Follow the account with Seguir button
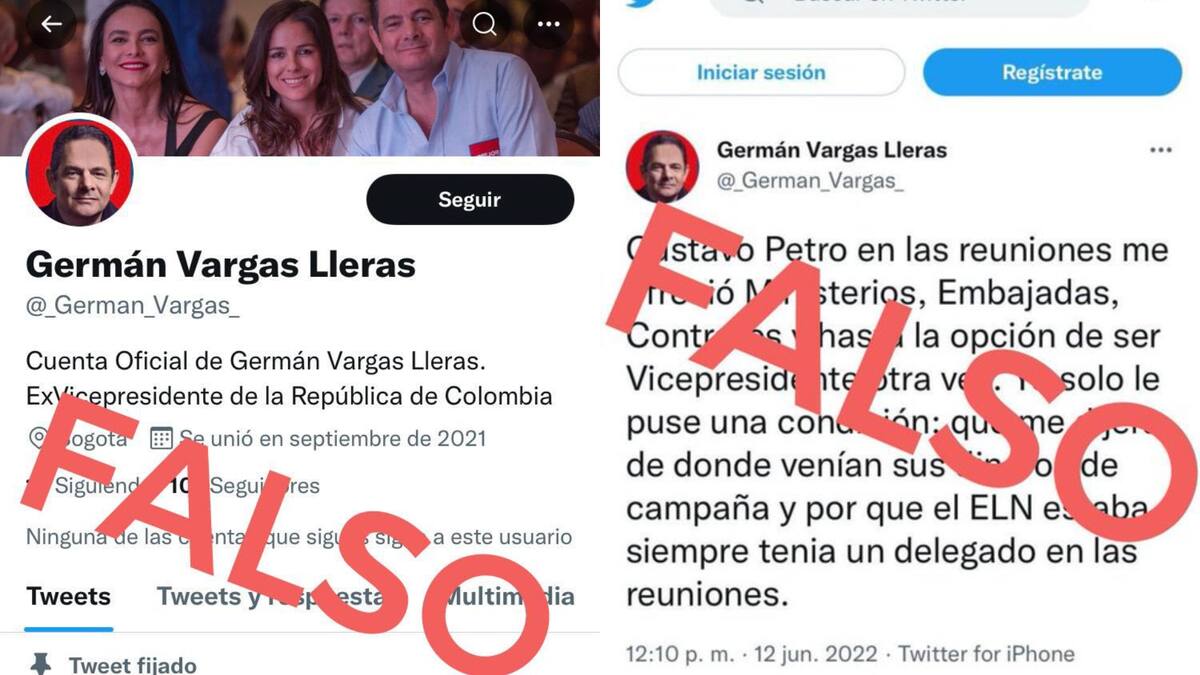Screen dimensions: 1200x675 470,200
